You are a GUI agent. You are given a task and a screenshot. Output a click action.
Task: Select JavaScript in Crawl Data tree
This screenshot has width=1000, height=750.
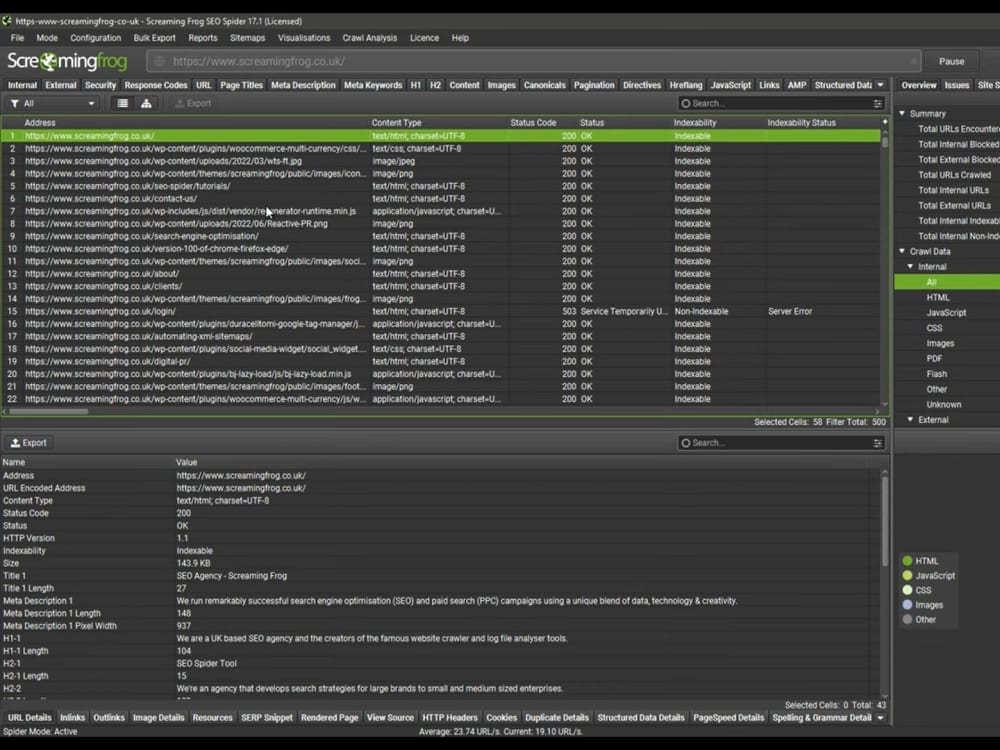(946, 312)
